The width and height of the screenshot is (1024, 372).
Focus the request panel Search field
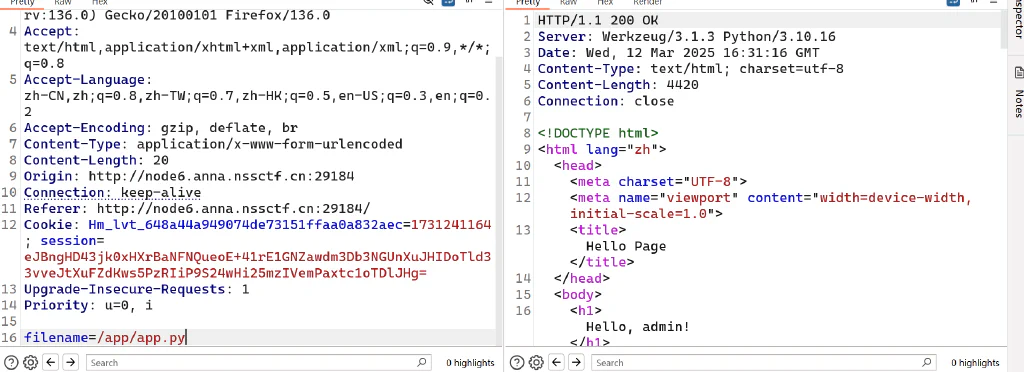(259, 362)
